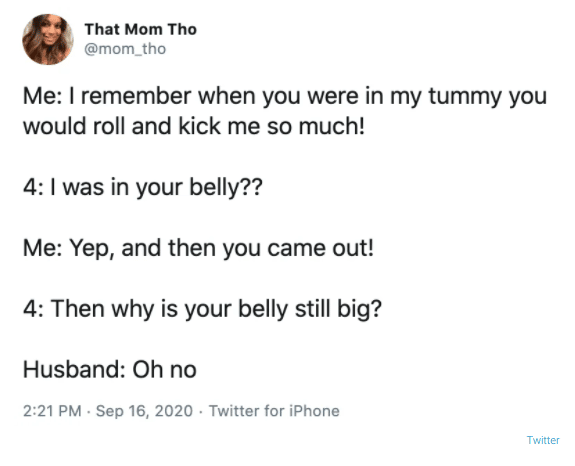The width and height of the screenshot is (575, 466).
Task: Click the word "Husband:" in the tweet
Action: [x=74, y=369]
